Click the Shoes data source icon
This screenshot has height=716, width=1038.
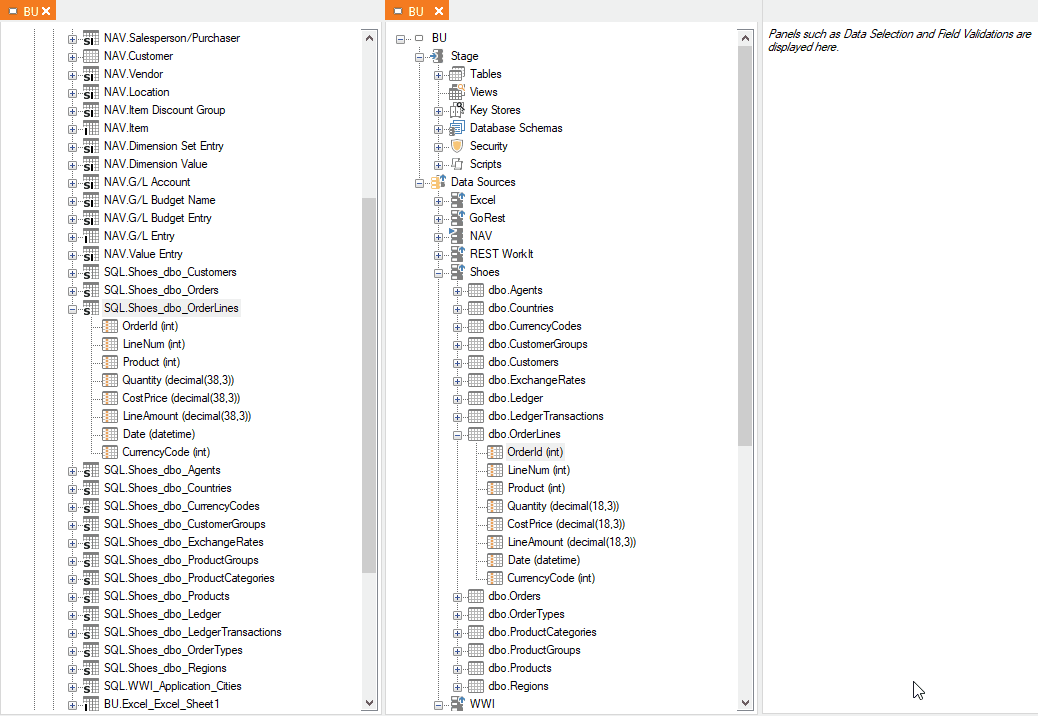coord(457,271)
